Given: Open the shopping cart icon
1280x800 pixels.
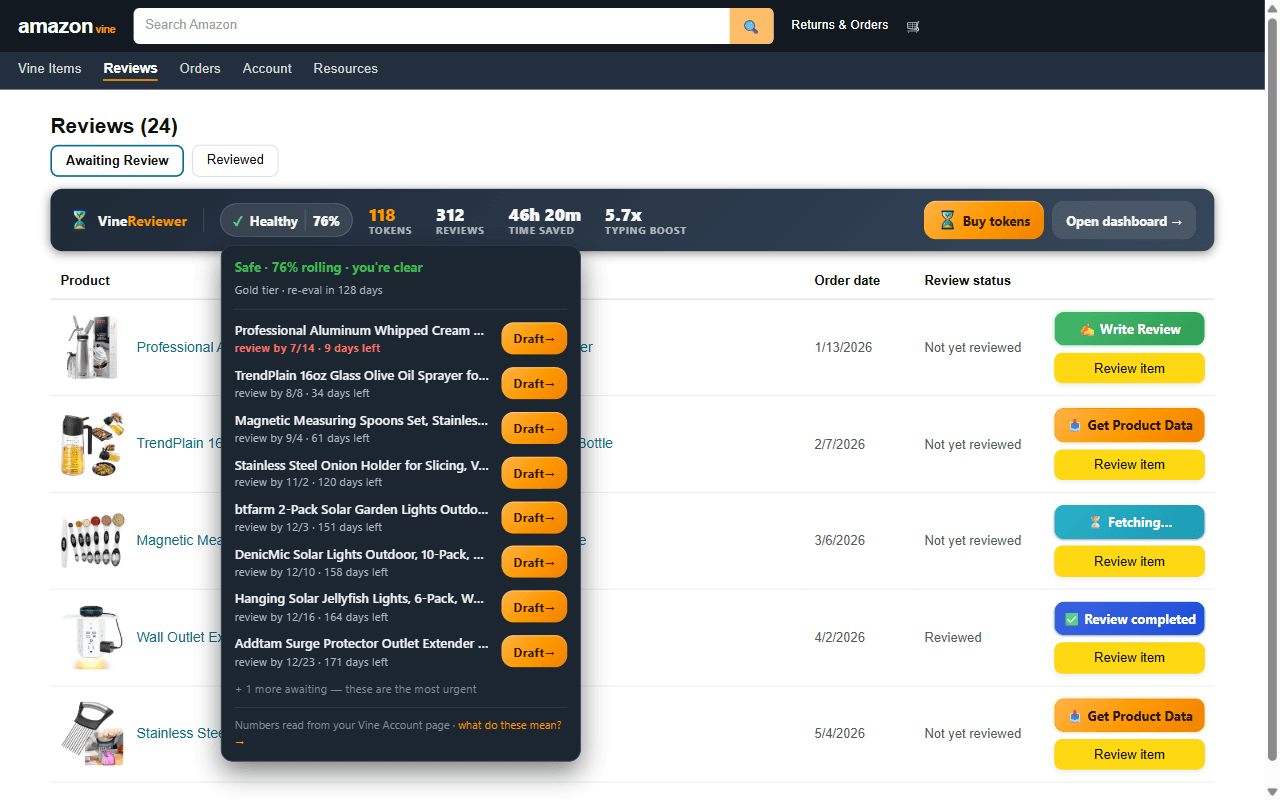Looking at the screenshot, I should point(912,26).
